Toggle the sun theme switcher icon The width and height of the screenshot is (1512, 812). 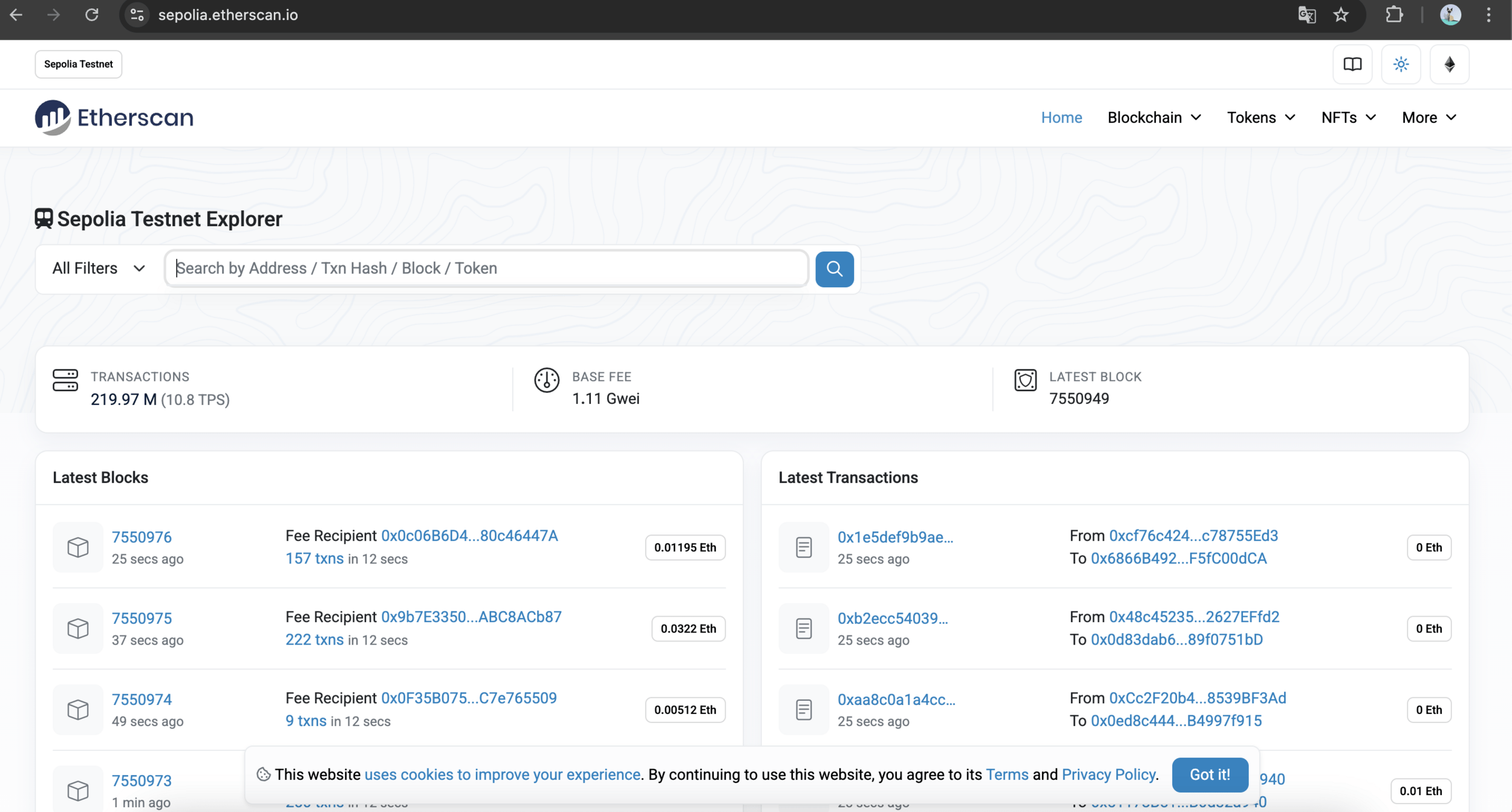click(x=1401, y=64)
